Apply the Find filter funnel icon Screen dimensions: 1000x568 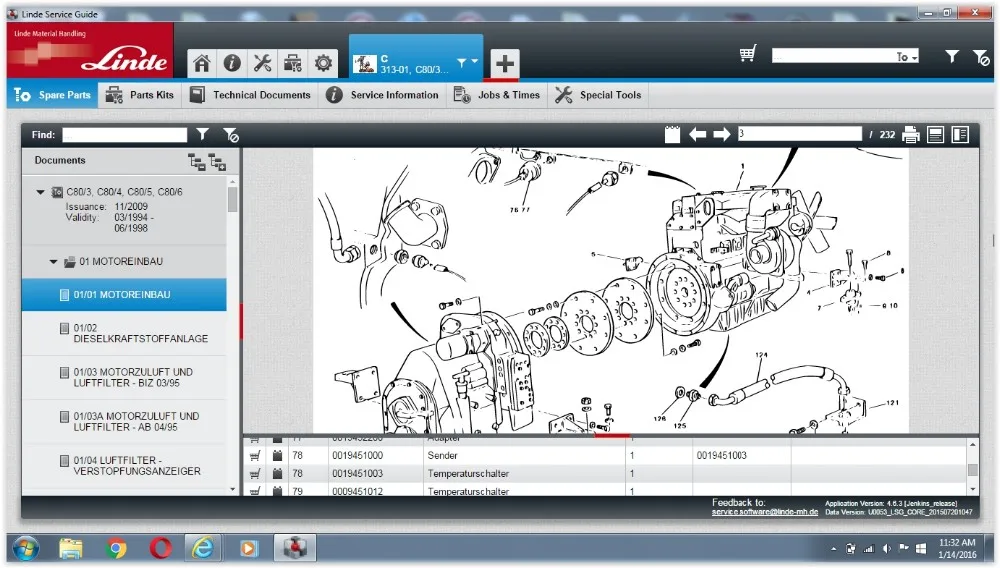coord(202,134)
